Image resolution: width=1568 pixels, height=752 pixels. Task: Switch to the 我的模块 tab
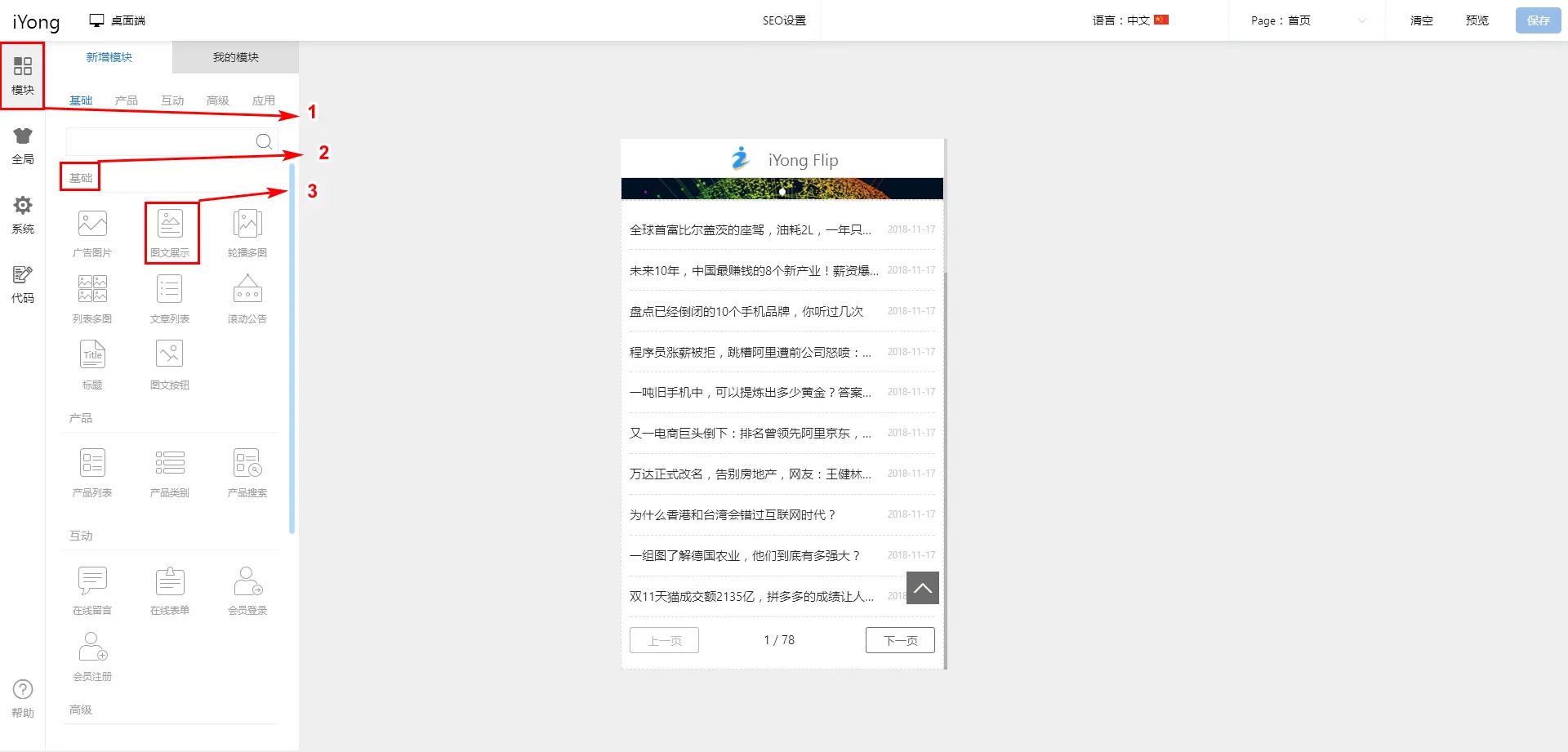(235, 57)
